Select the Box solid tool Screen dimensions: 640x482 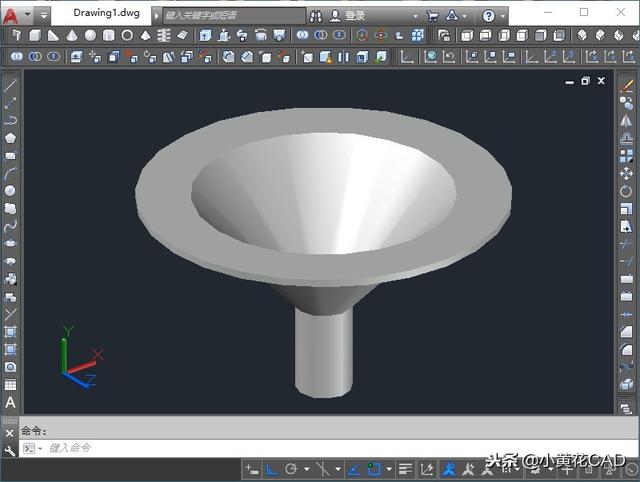[35, 36]
